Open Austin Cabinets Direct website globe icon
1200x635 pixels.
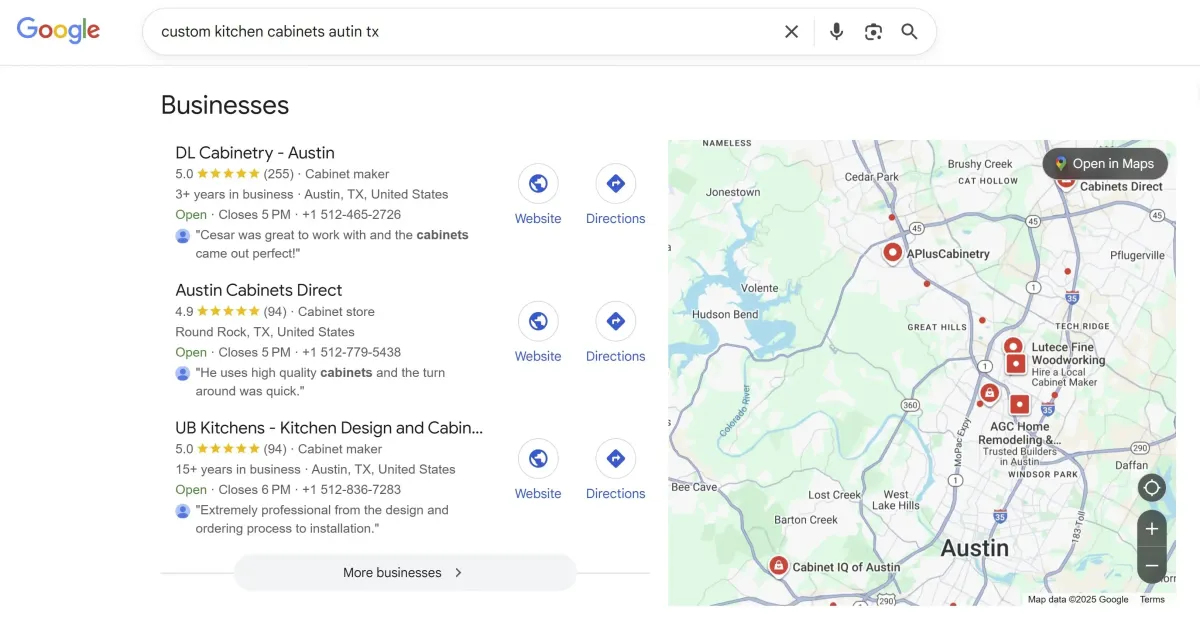[538, 321]
